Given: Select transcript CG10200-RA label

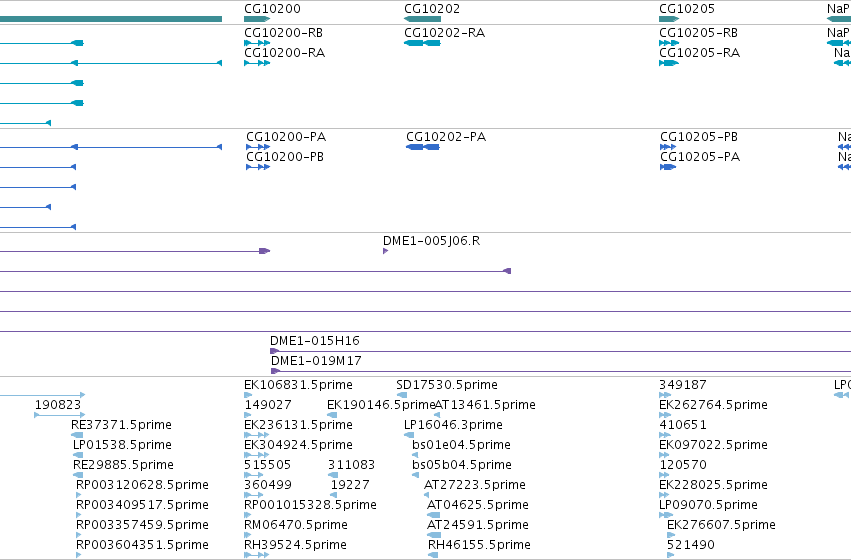Looking at the screenshot, I should point(284,53).
